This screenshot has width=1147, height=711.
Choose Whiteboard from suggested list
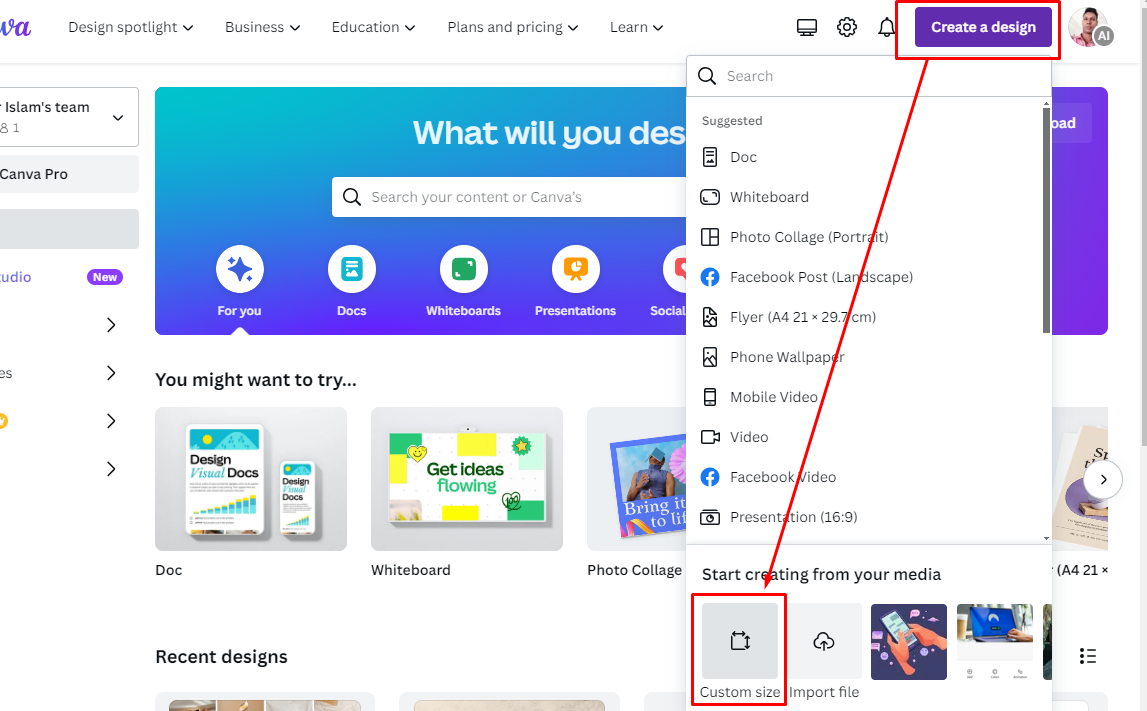point(868,198)
